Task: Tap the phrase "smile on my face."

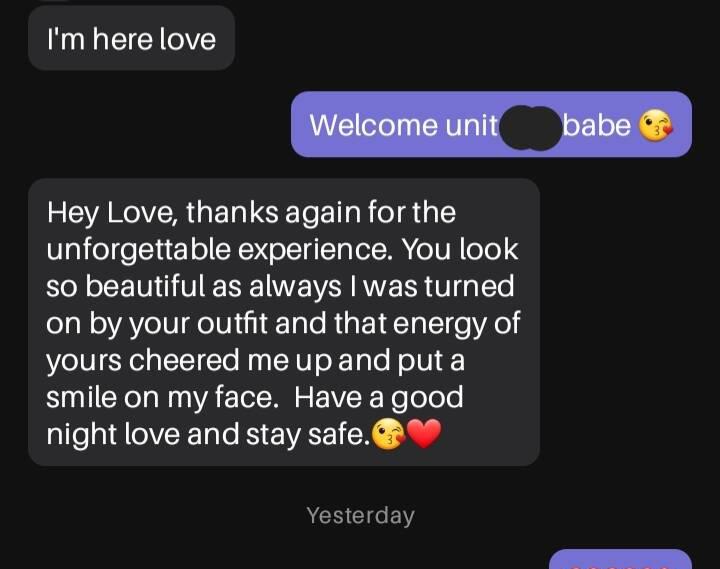Action: pyautogui.click(x=163, y=398)
